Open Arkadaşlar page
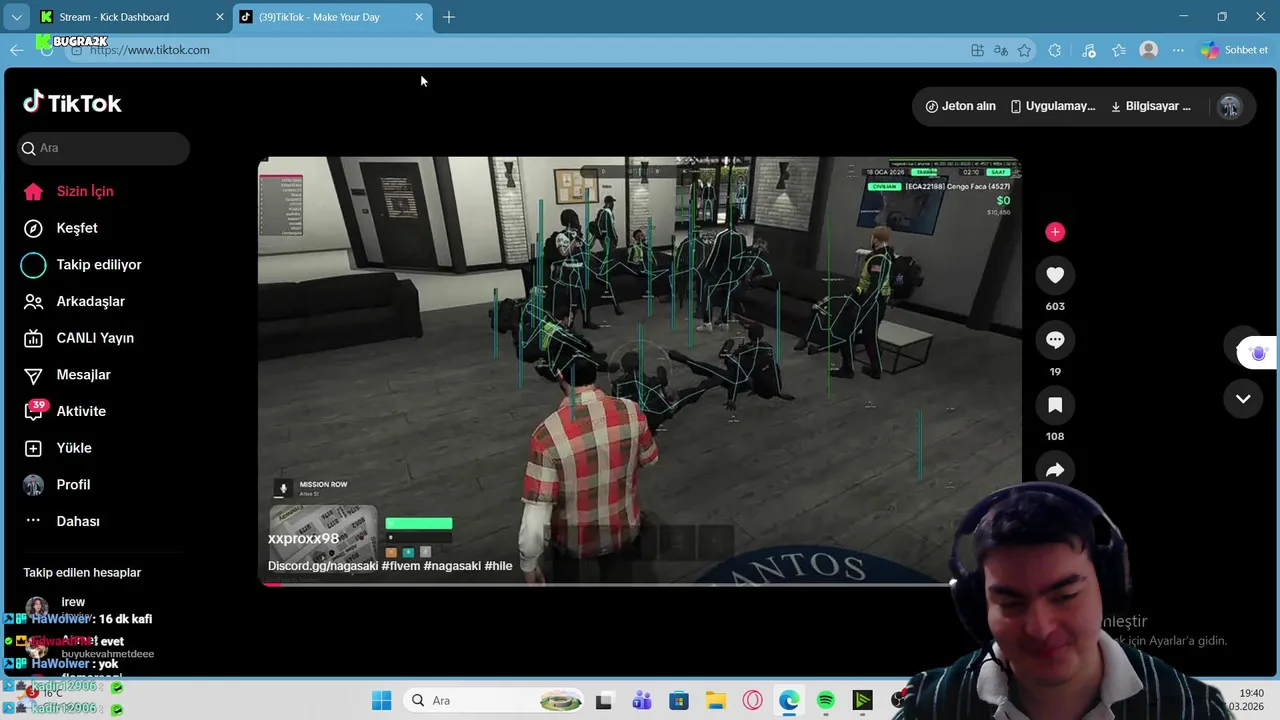Image resolution: width=1280 pixels, height=720 pixels. click(x=90, y=301)
